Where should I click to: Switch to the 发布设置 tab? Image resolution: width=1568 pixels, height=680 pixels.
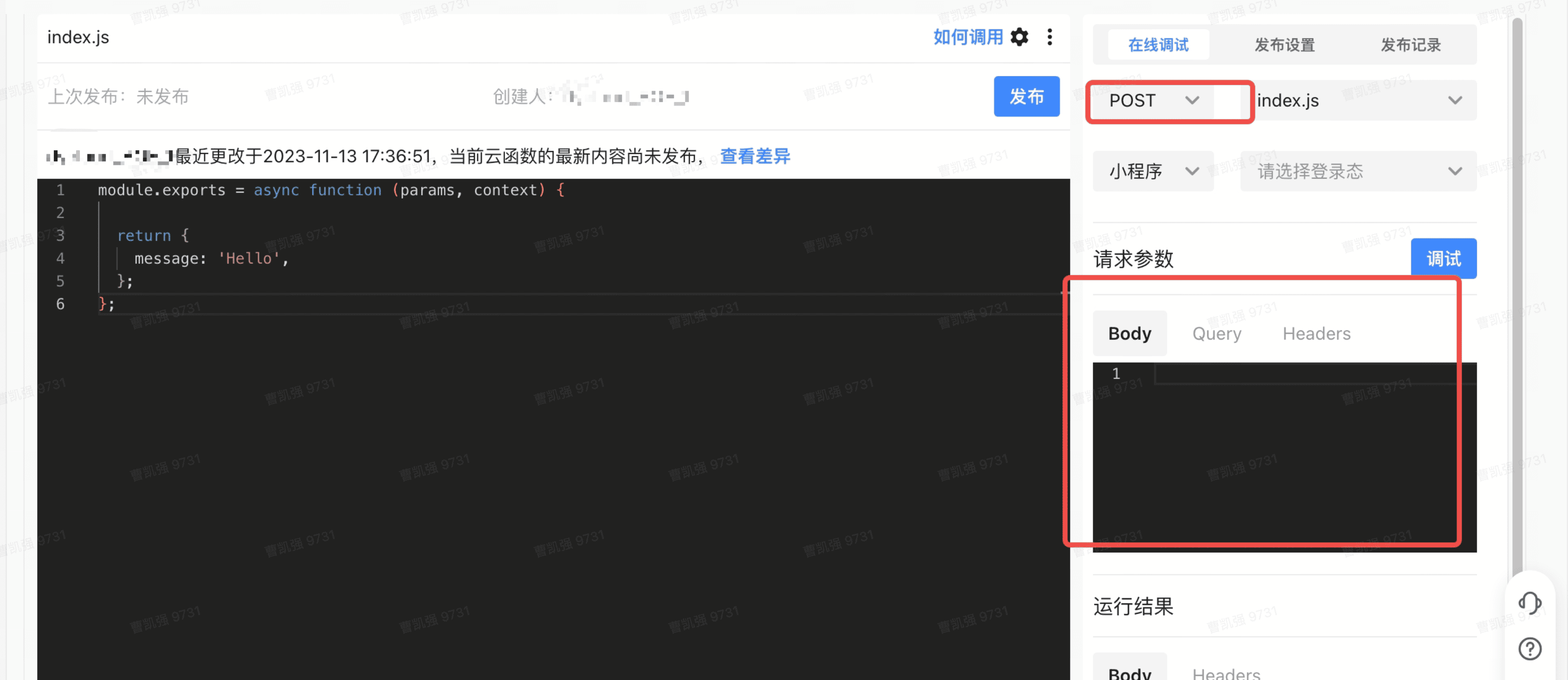(1284, 45)
